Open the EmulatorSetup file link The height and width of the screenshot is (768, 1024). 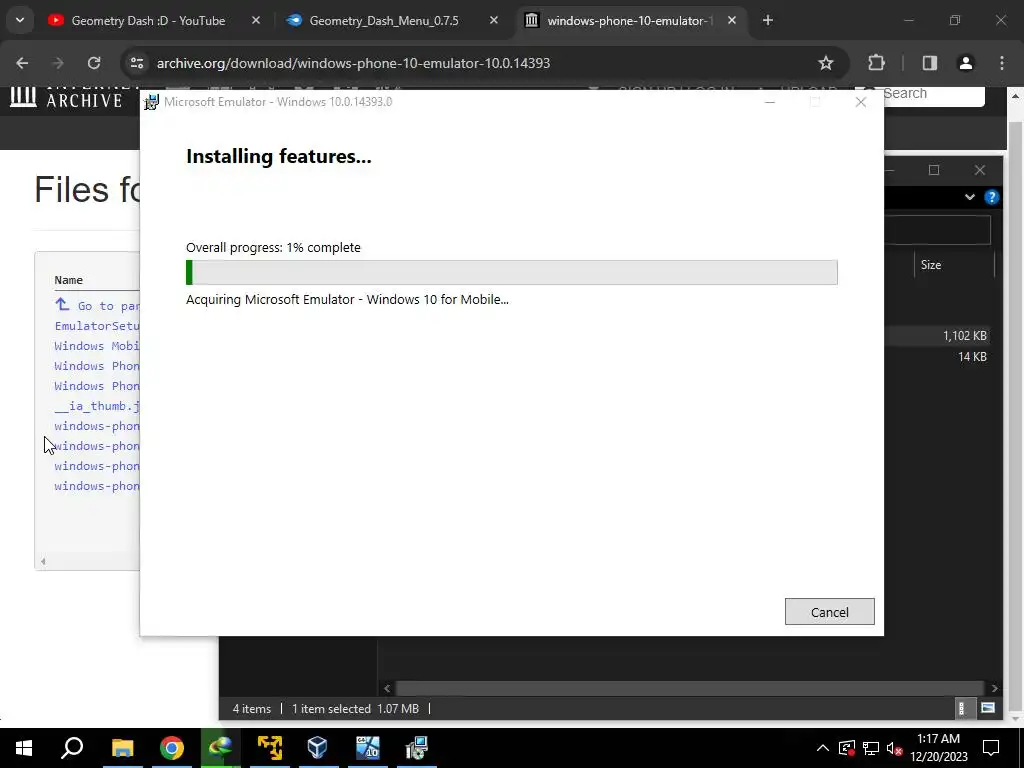(97, 326)
